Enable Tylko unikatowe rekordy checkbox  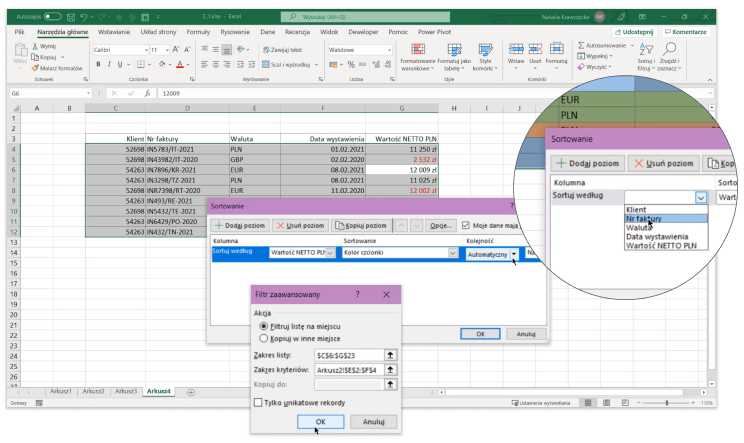[258, 402]
